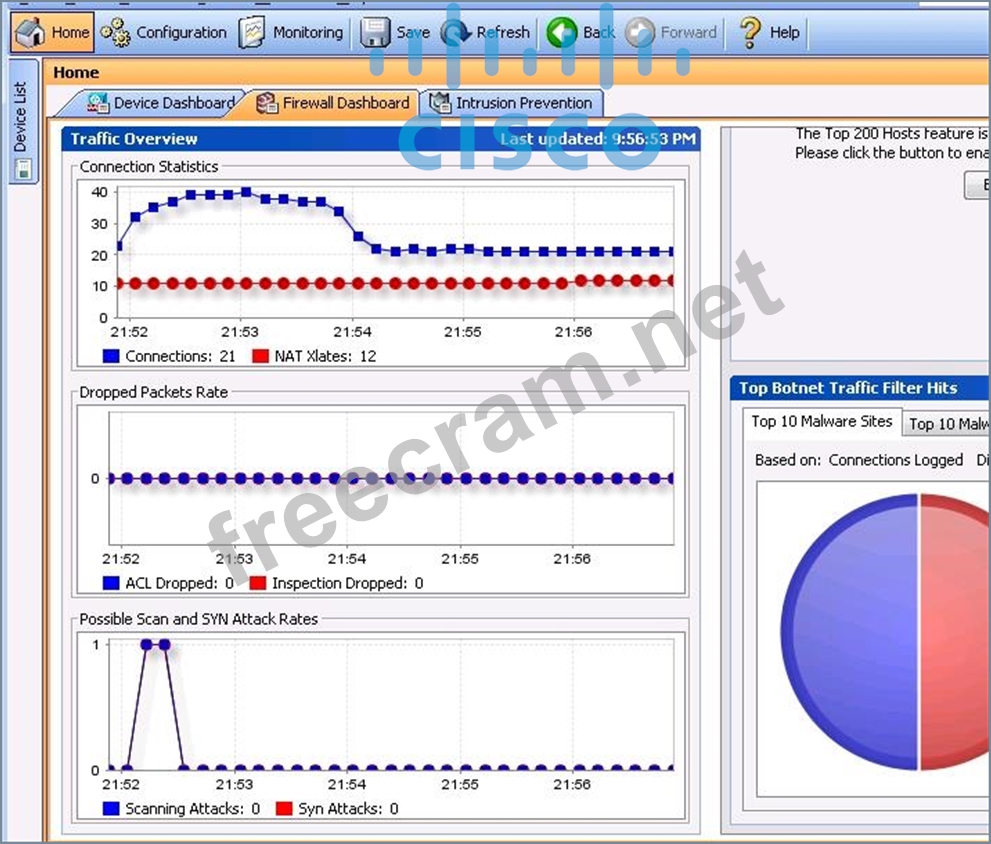
Task: Open Help with the question mark icon
Action: click(x=750, y=32)
